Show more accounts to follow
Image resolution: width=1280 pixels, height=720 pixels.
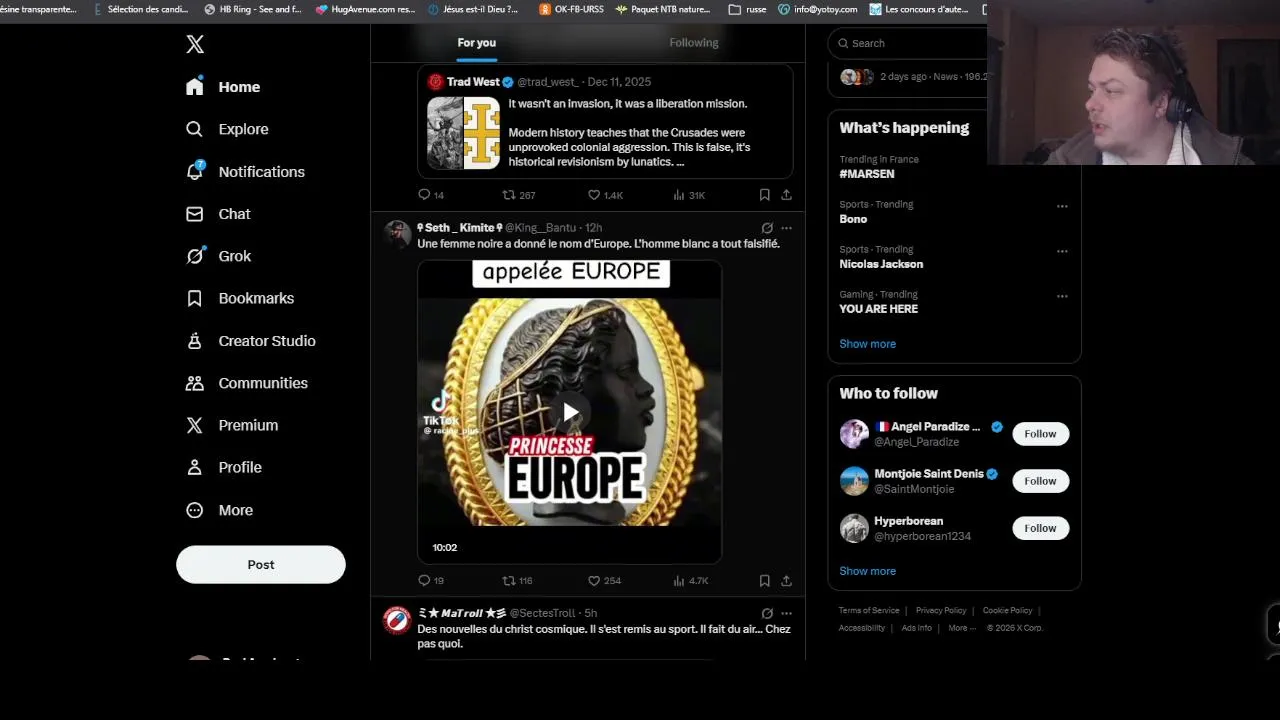click(x=867, y=571)
